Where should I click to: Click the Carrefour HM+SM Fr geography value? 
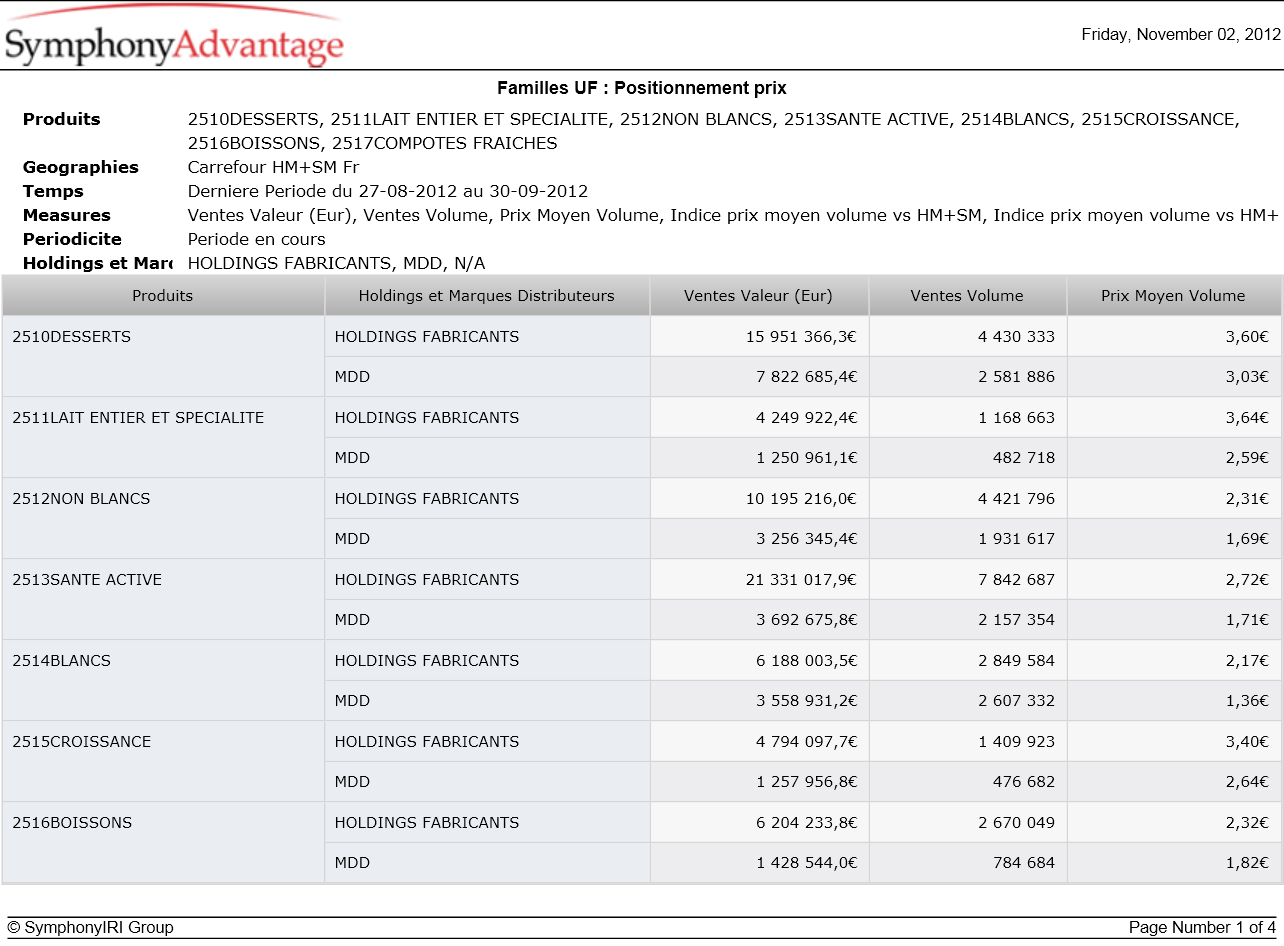273,167
